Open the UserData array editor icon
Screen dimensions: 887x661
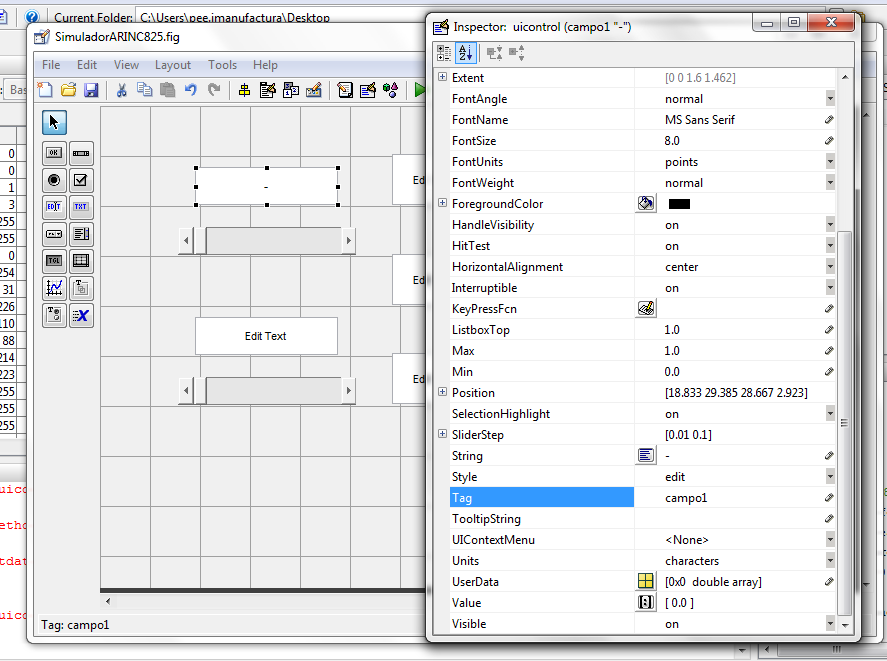tap(646, 581)
